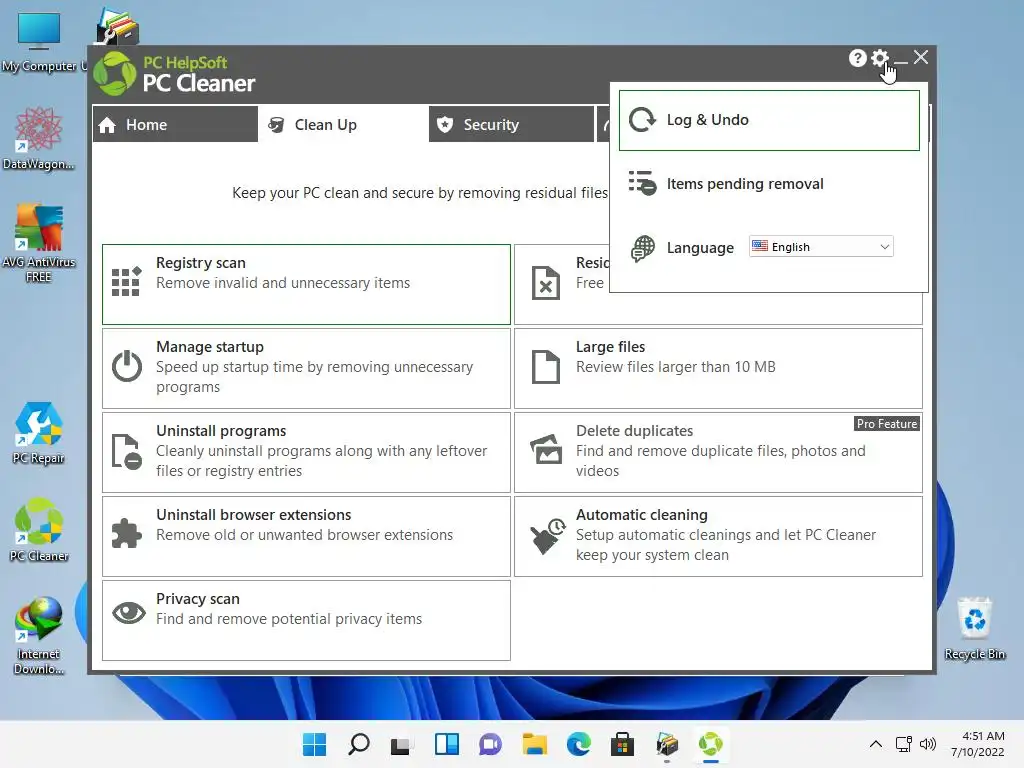
Task: Click the Pro Feature badge
Action: coord(887,424)
